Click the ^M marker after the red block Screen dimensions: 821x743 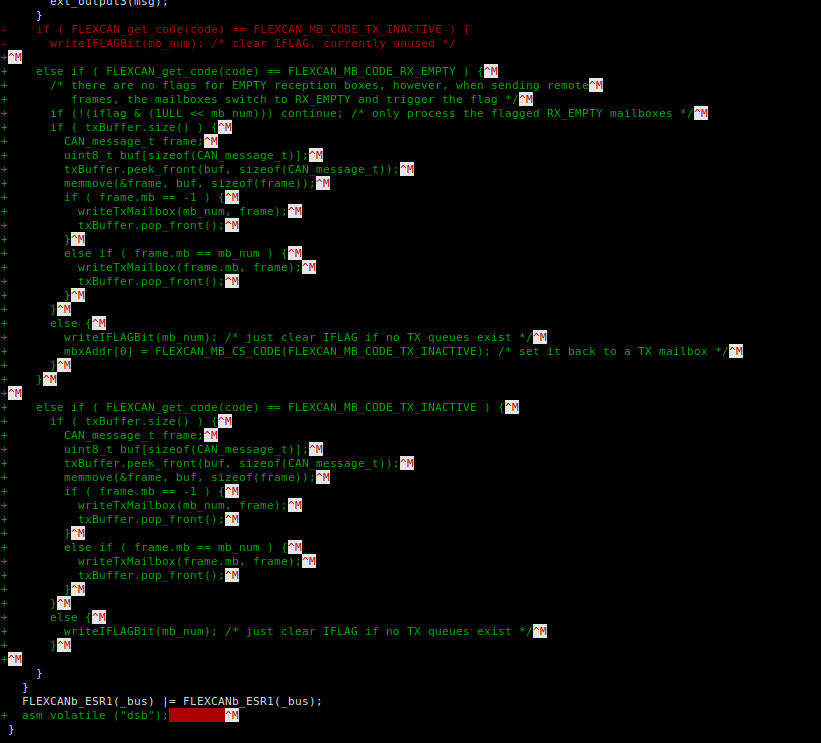tap(232, 715)
